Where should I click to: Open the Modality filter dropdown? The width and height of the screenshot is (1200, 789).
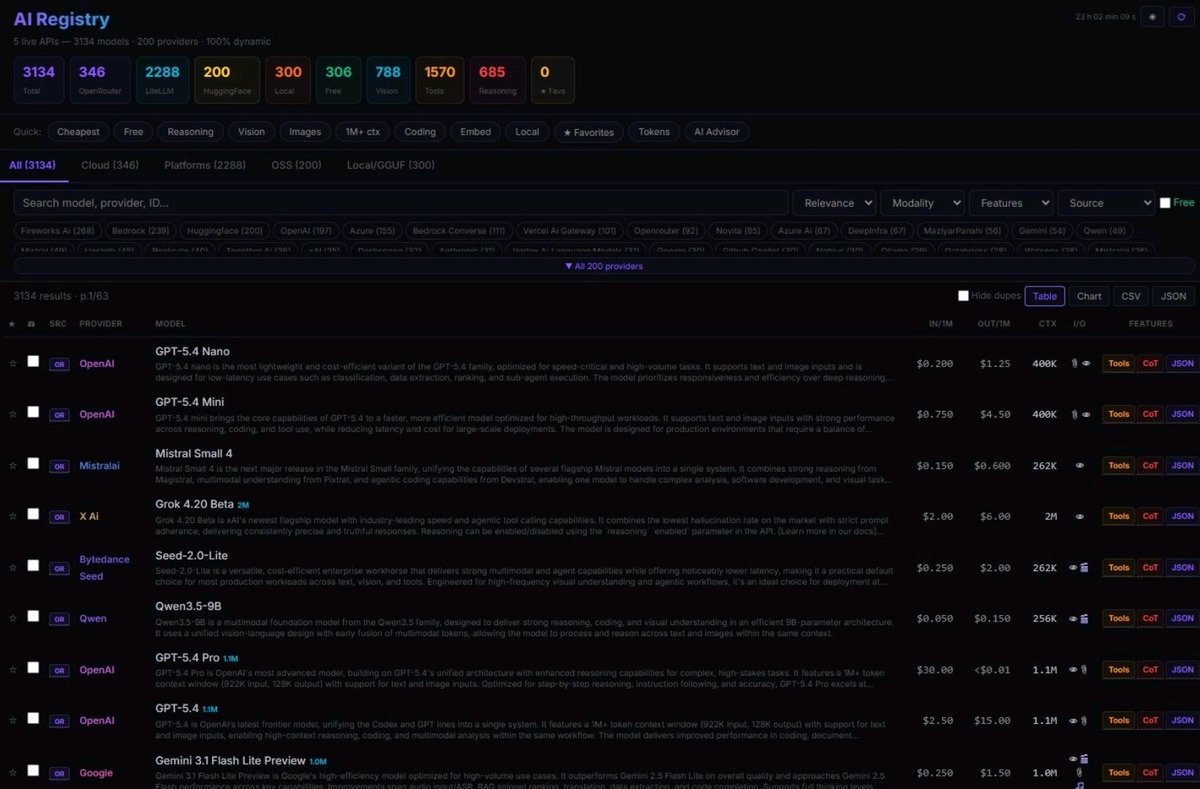coord(922,203)
